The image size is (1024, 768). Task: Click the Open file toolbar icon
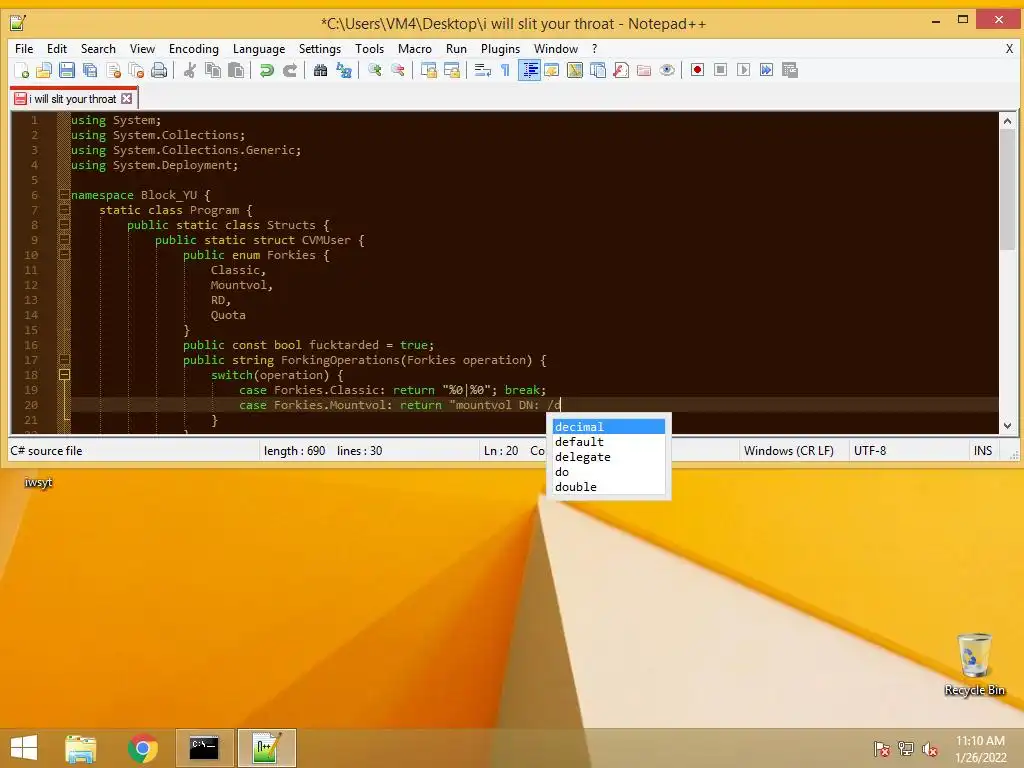pos(44,70)
